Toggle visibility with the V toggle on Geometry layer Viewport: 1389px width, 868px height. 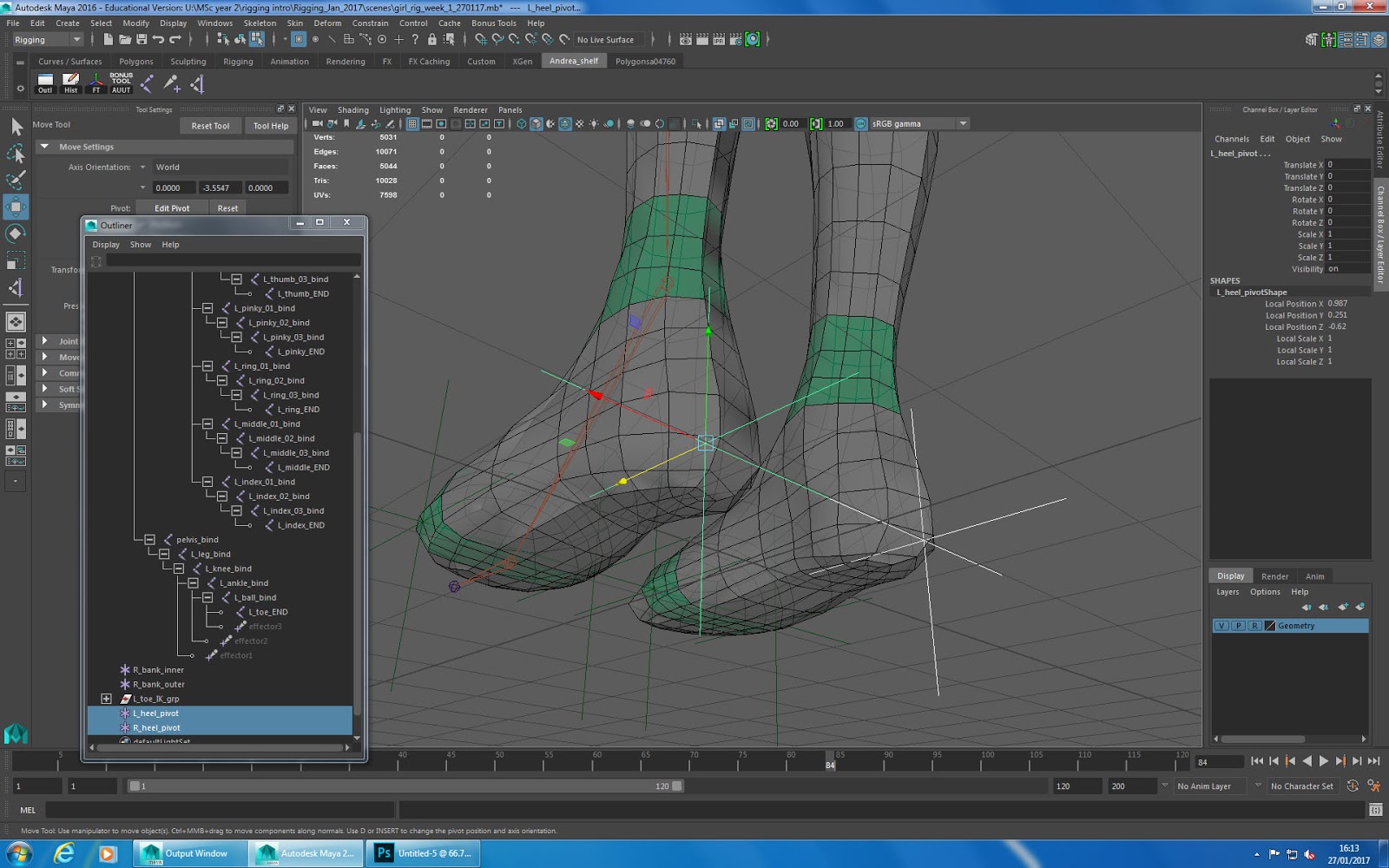1221,624
